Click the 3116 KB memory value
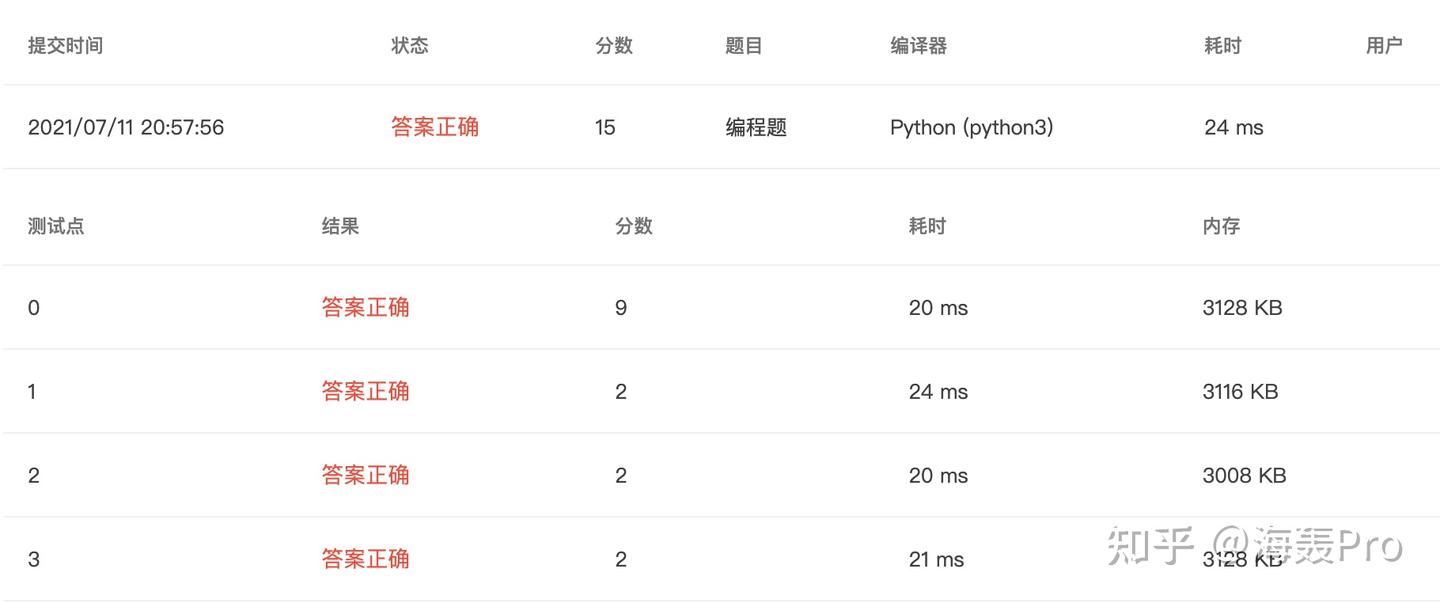This screenshot has width=1440, height=603. [1240, 391]
